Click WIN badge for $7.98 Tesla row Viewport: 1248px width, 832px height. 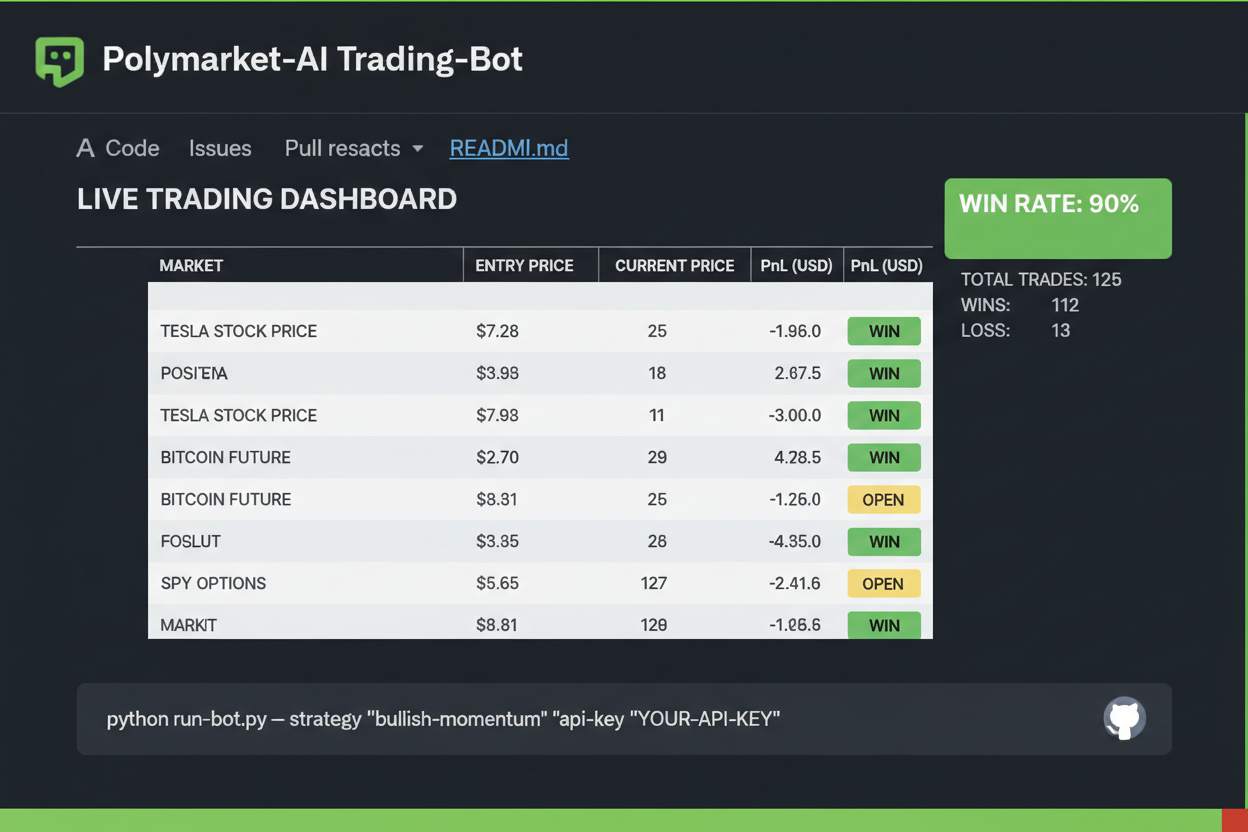pyautogui.click(x=884, y=415)
